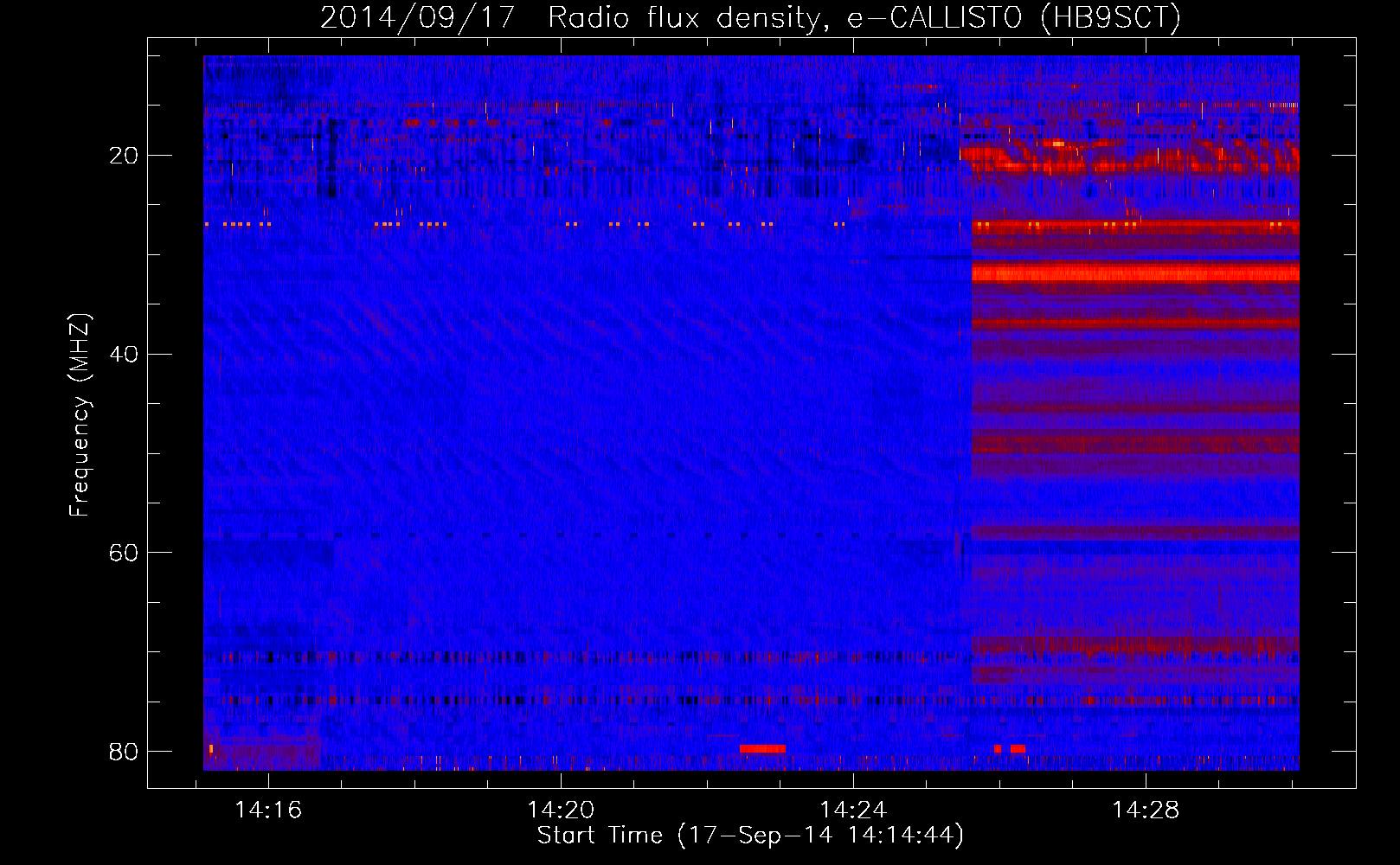Click the time tick label "14:20"

(x=561, y=810)
